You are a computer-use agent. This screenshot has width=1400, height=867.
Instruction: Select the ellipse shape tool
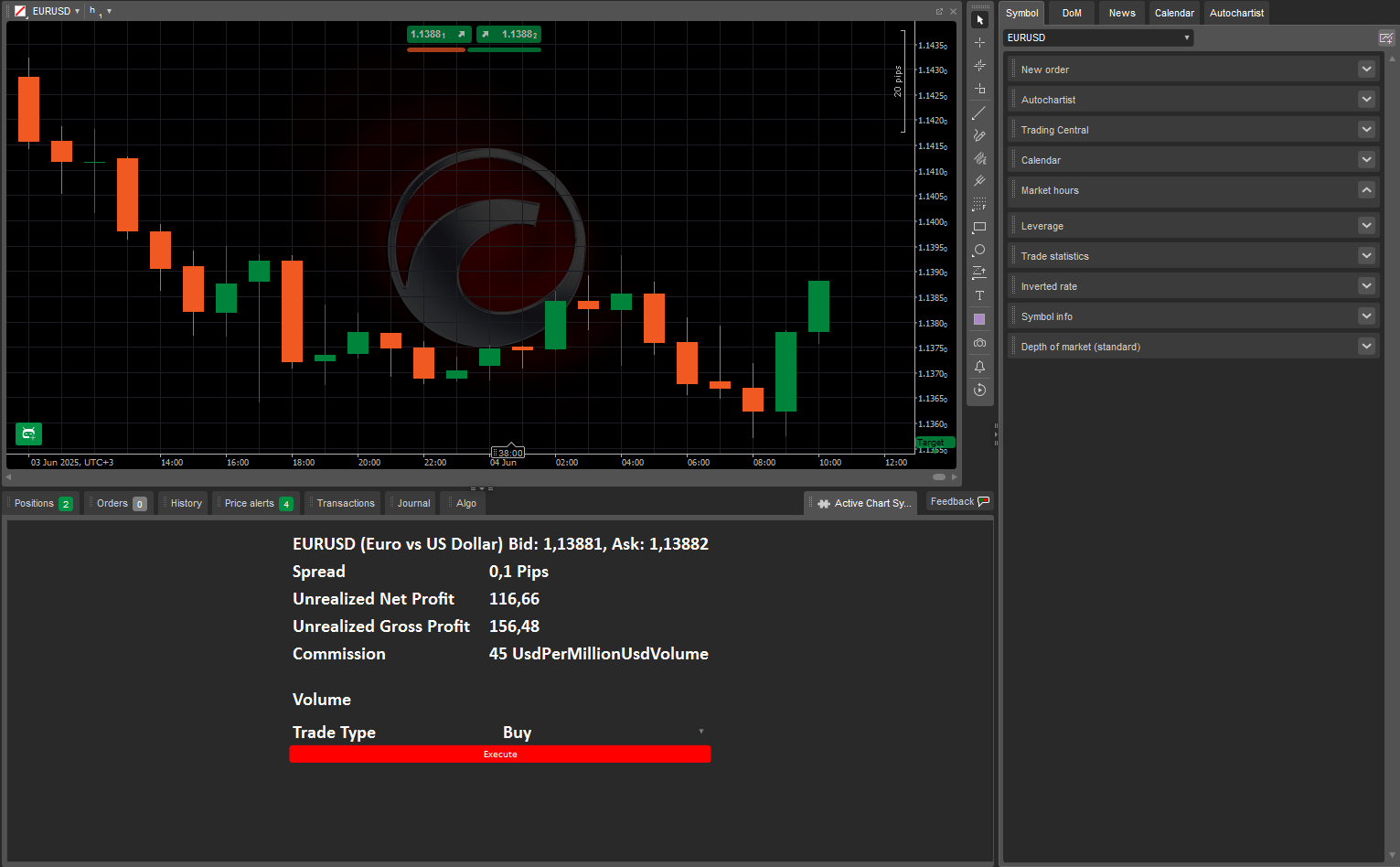(x=979, y=250)
